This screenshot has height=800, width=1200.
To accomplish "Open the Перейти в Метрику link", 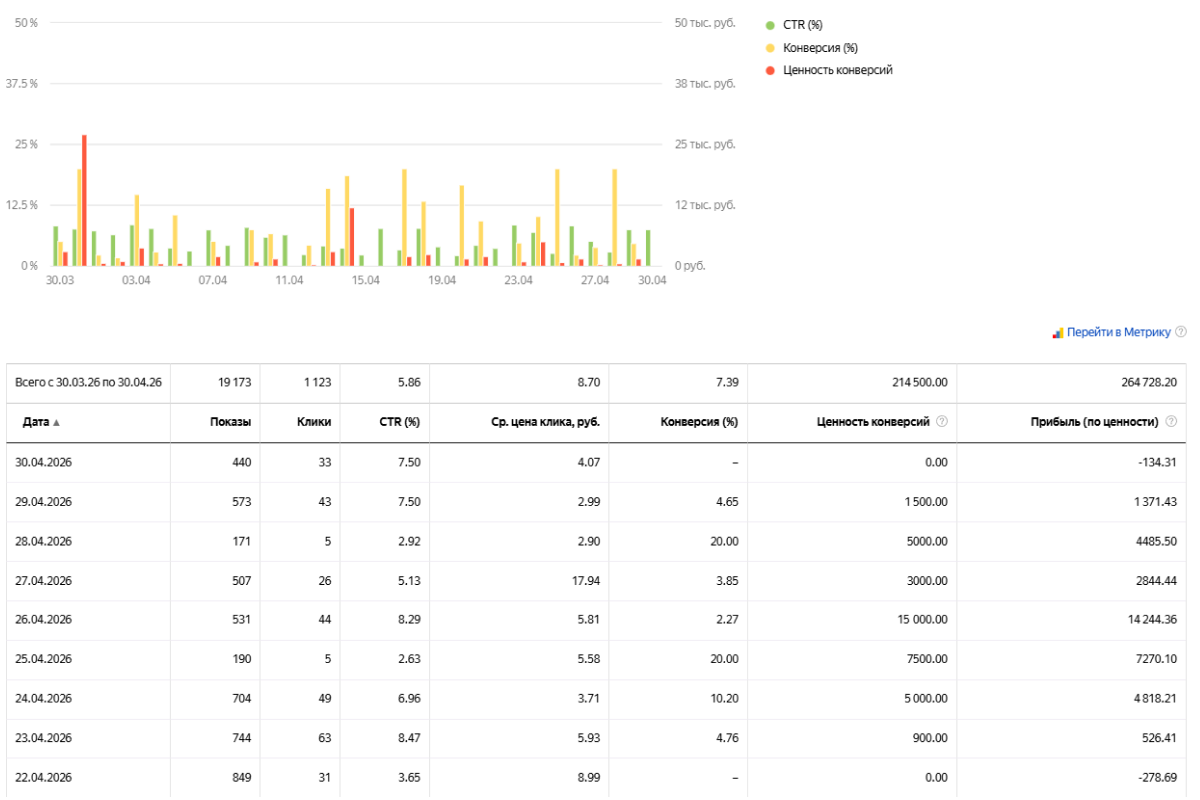I will pos(1118,332).
